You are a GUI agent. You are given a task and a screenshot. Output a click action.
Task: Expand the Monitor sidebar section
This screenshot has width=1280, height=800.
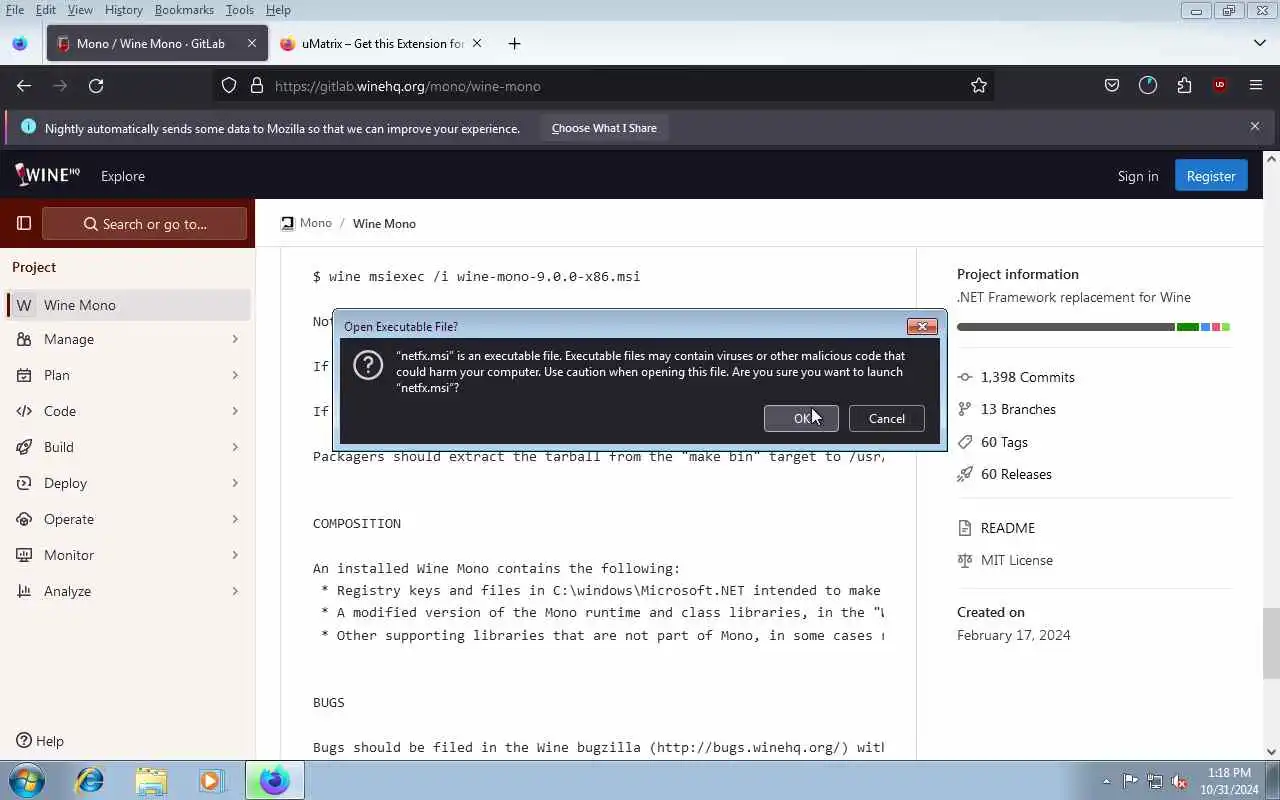coord(128,555)
